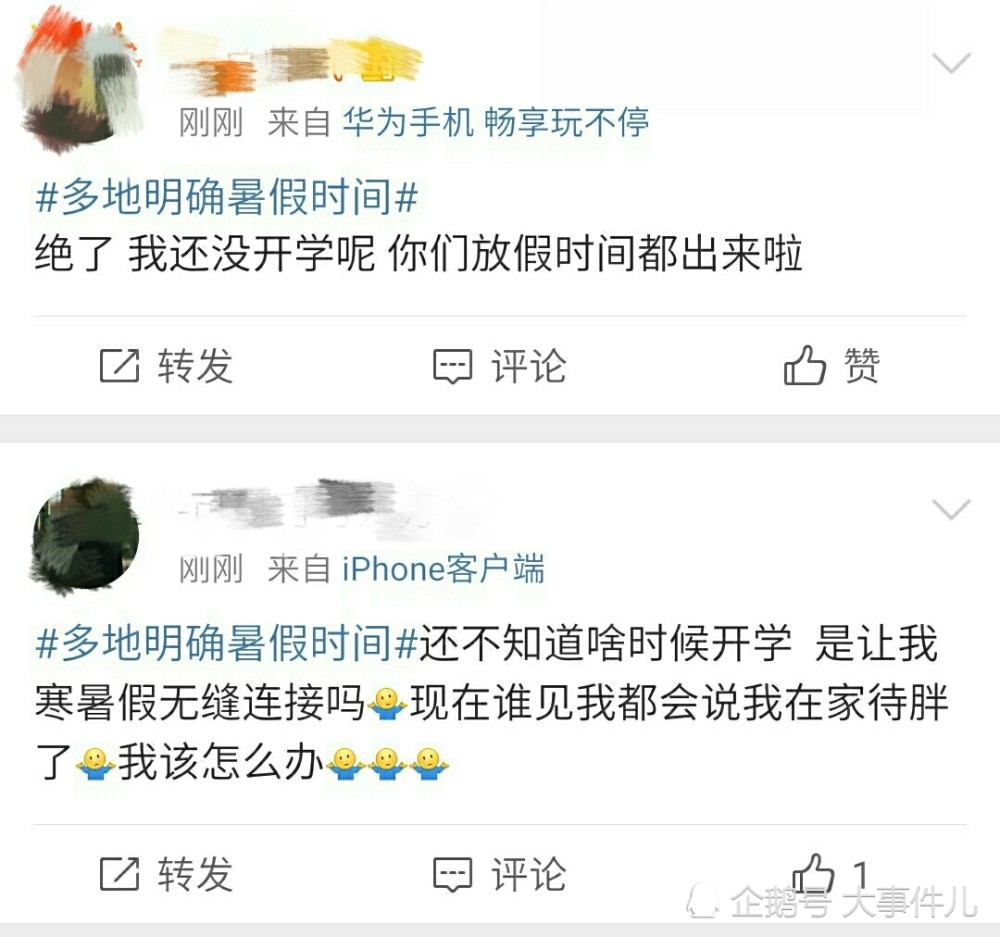This screenshot has width=1000, height=937.
Task: Open hashtag #多地明确暑假时间# in second post
Action: [227, 643]
